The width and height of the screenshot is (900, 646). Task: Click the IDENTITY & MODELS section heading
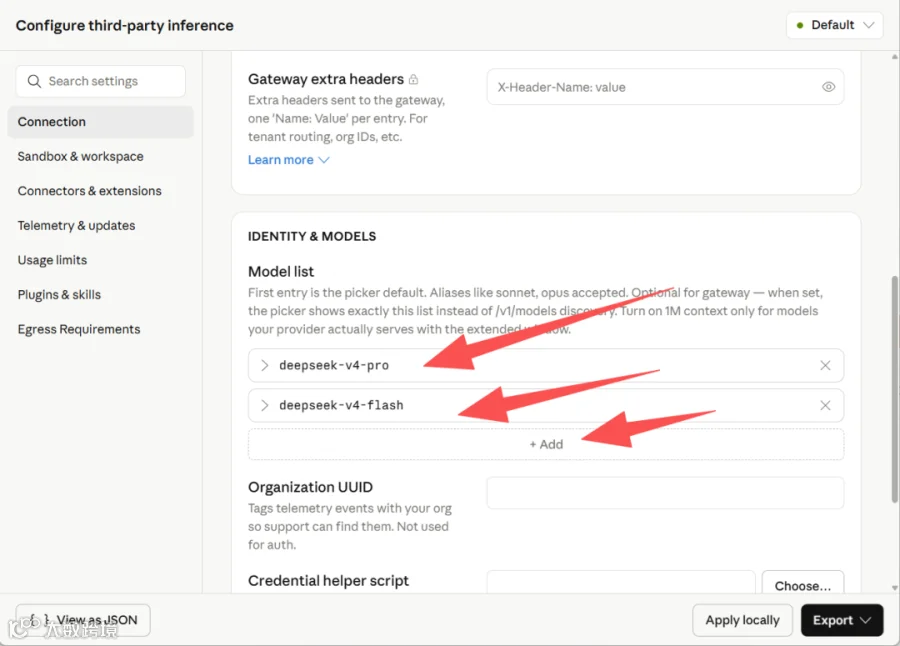pos(312,236)
